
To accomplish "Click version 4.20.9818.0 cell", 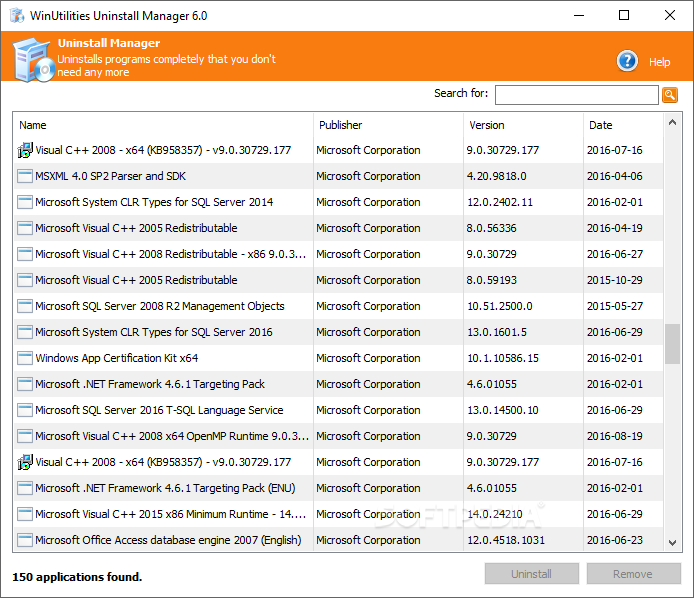I will [x=497, y=176].
